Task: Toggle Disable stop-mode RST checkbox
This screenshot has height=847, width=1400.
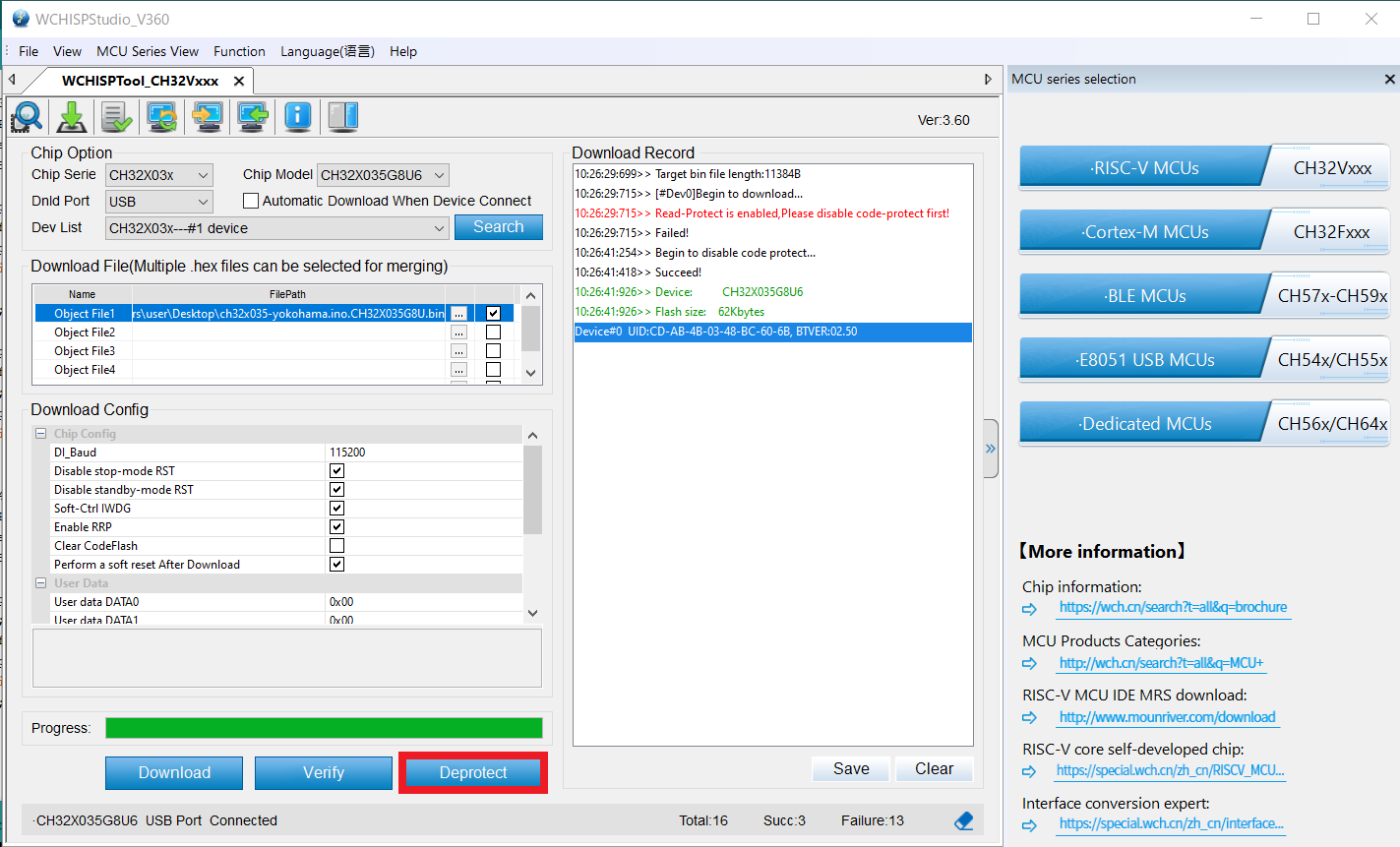Action: pyautogui.click(x=336, y=471)
